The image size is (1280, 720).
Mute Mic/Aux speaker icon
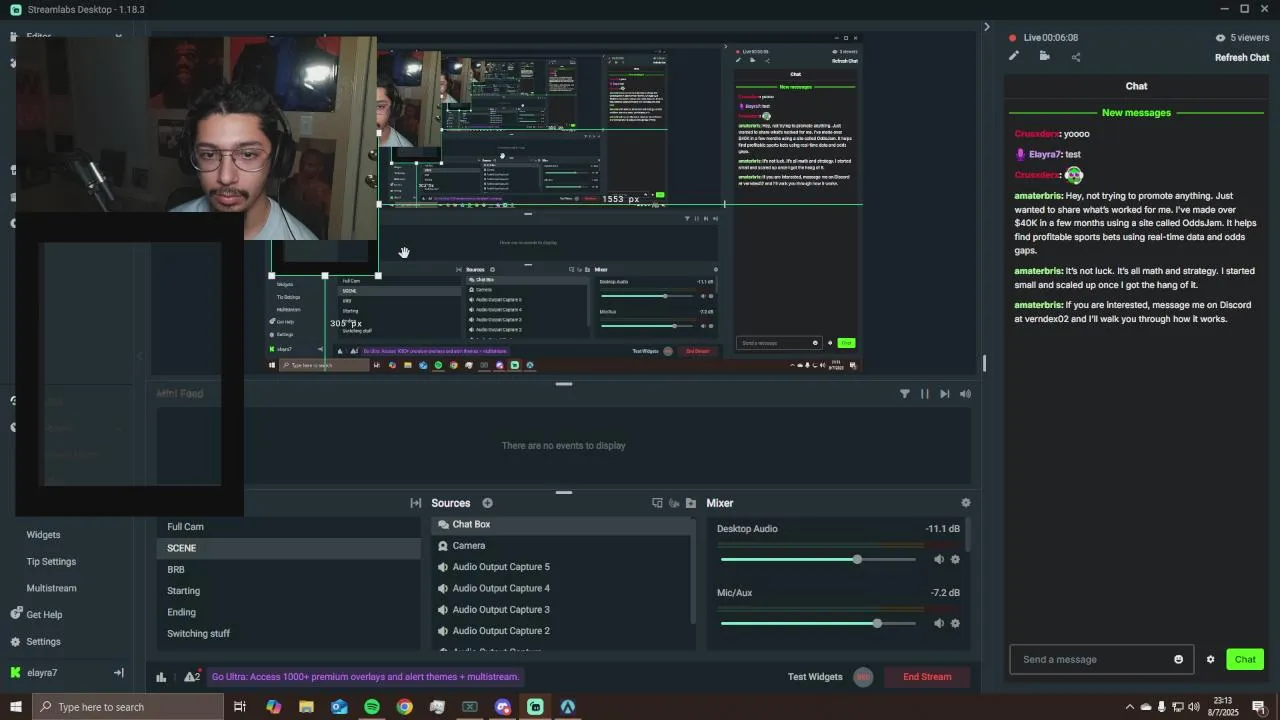(x=939, y=623)
